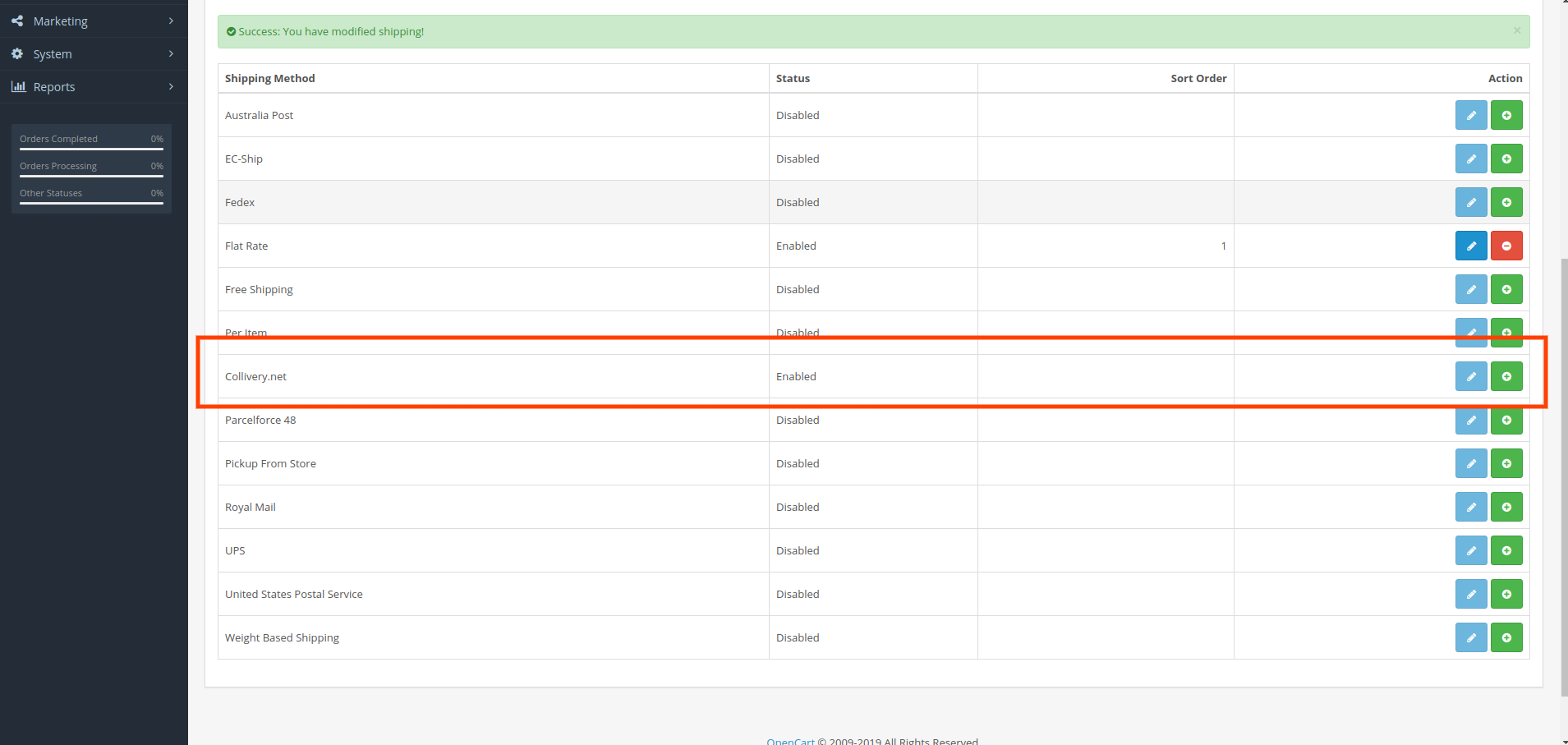
Task: Install the Pickup From Store method
Action: 1506,463
